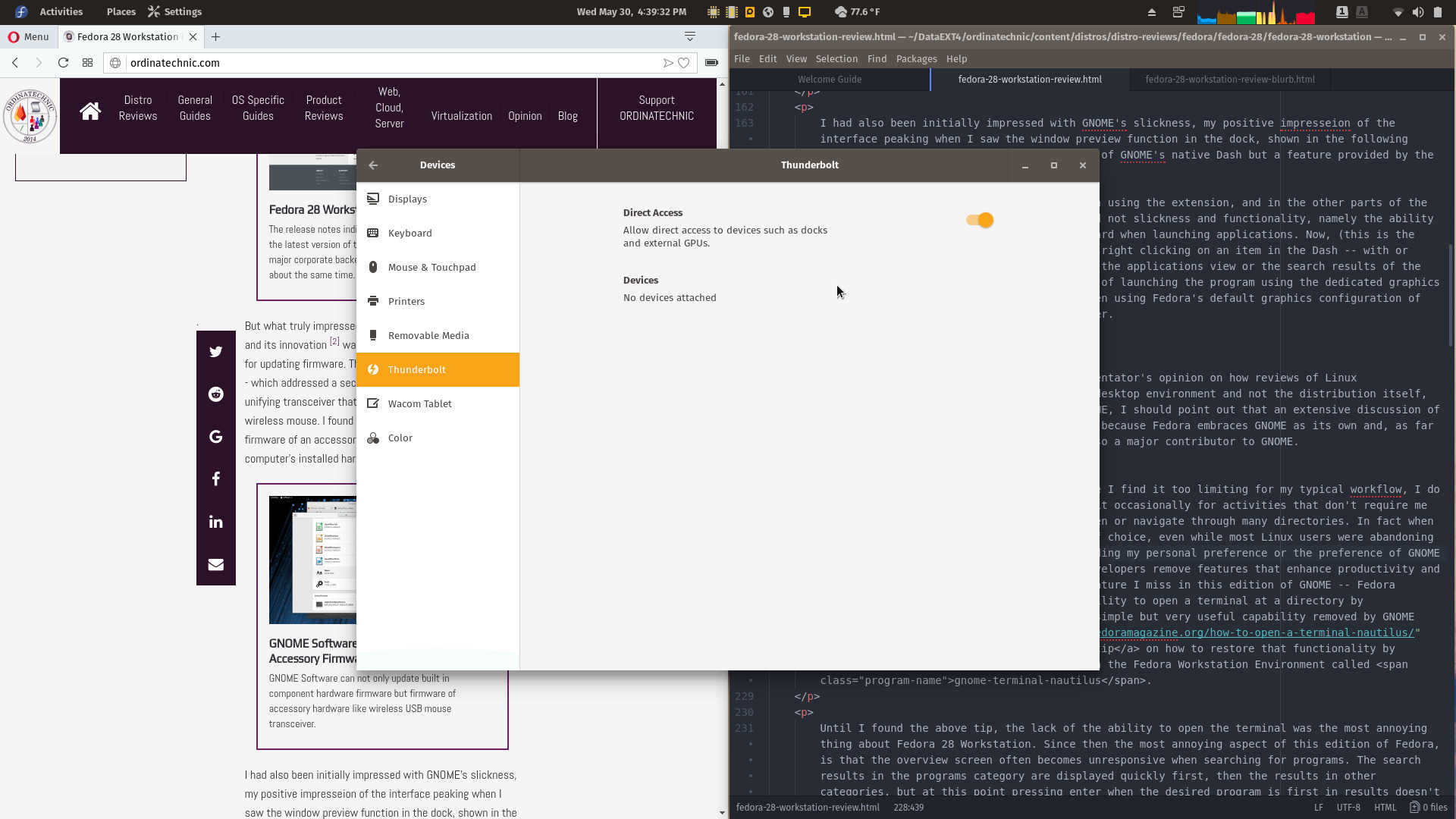
Task: Open Displays in Devices sidebar
Action: click(438, 199)
